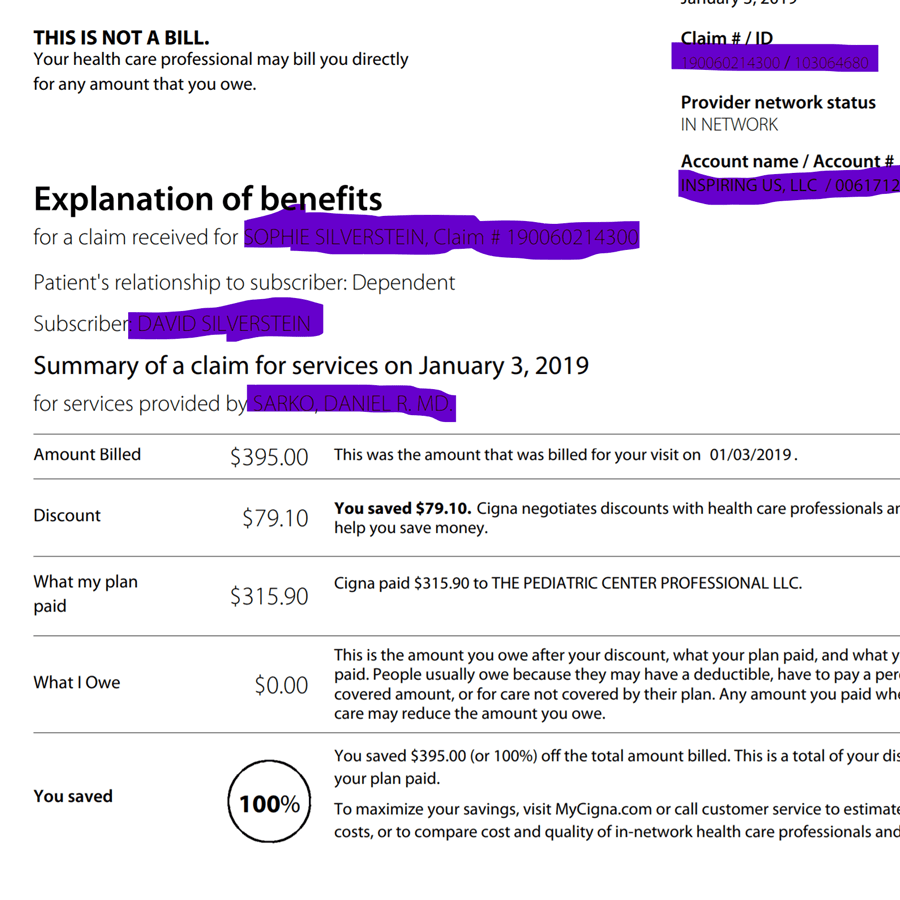Select the "What I Owe" row label

pos(76,683)
